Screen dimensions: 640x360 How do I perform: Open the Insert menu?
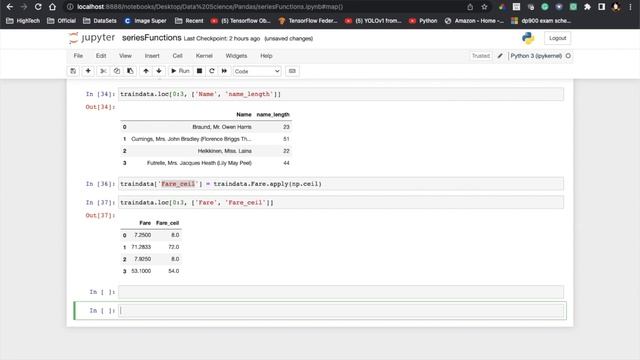click(x=152, y=56)
